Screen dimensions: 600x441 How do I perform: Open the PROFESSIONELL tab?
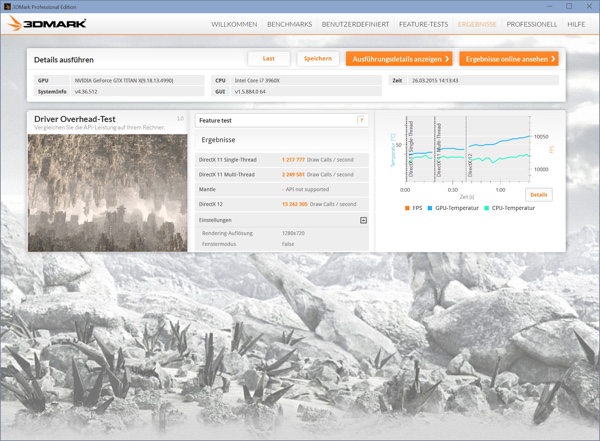click(532, 24)
